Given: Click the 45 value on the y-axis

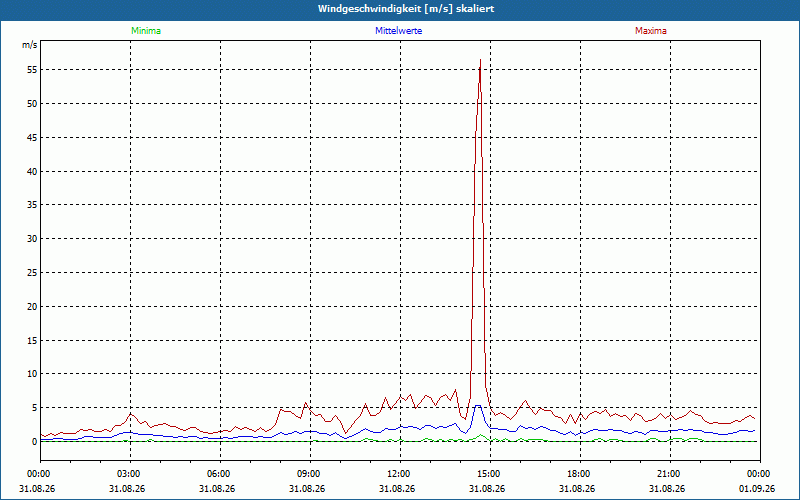Looking at the screenshot, I should tap(33, 138).
